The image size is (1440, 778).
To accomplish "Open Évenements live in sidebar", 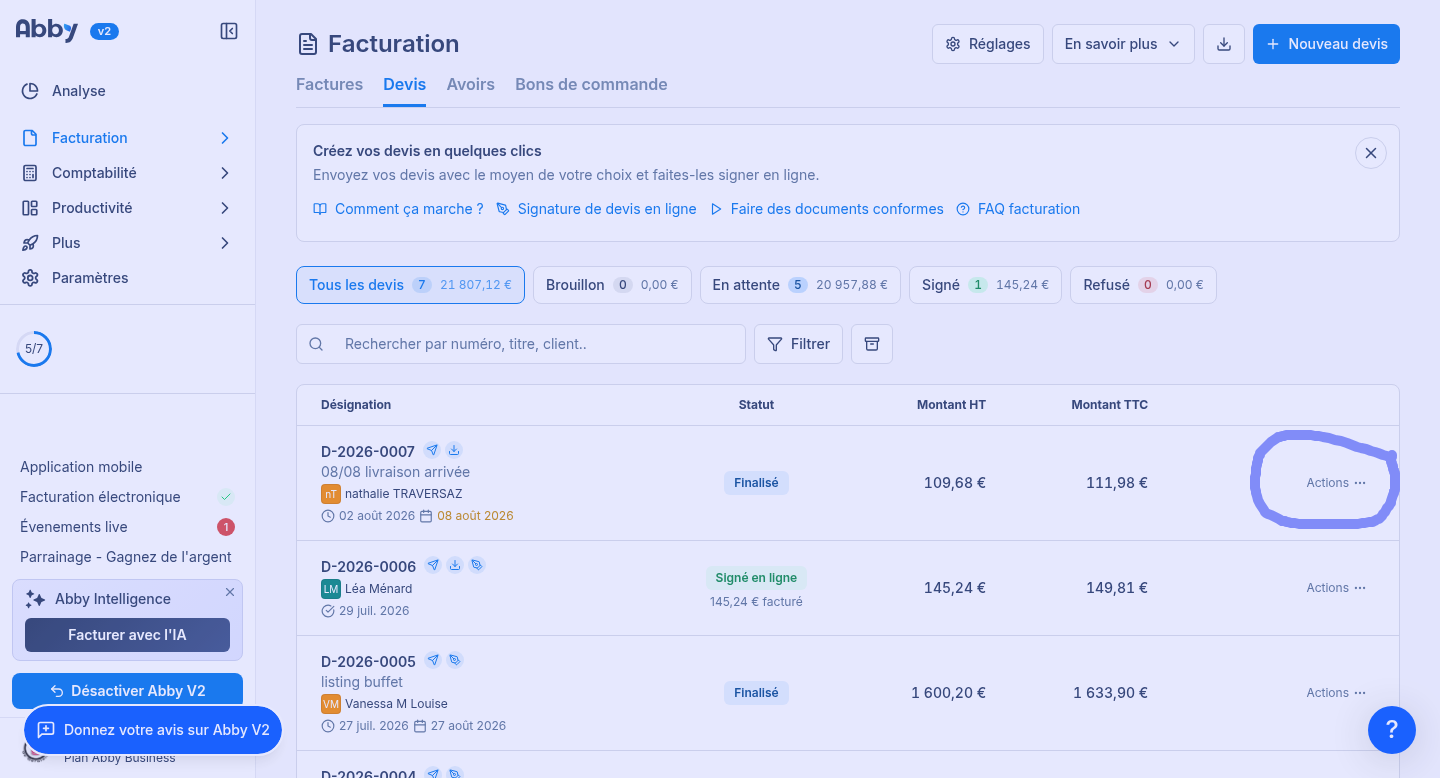I will (x=74, y=527).
